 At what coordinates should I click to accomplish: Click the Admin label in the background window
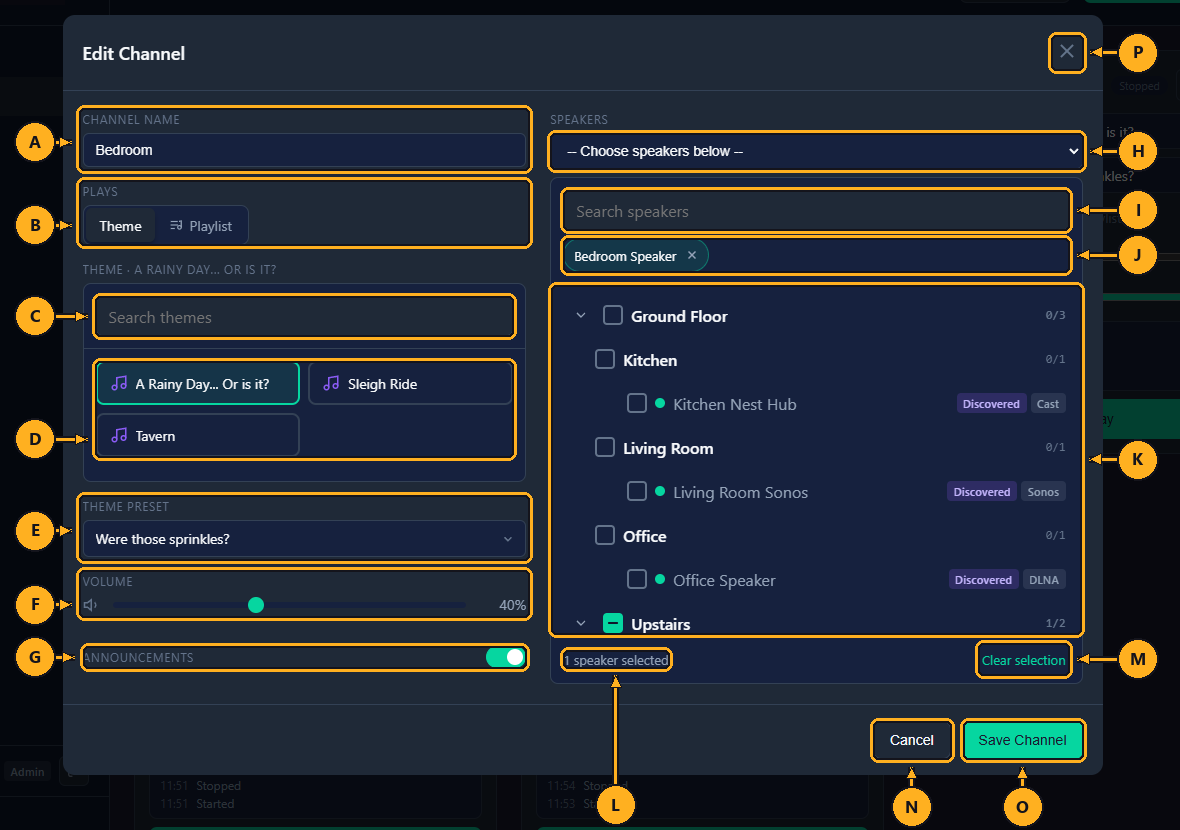pyautogui.click(x=27, y=771)
